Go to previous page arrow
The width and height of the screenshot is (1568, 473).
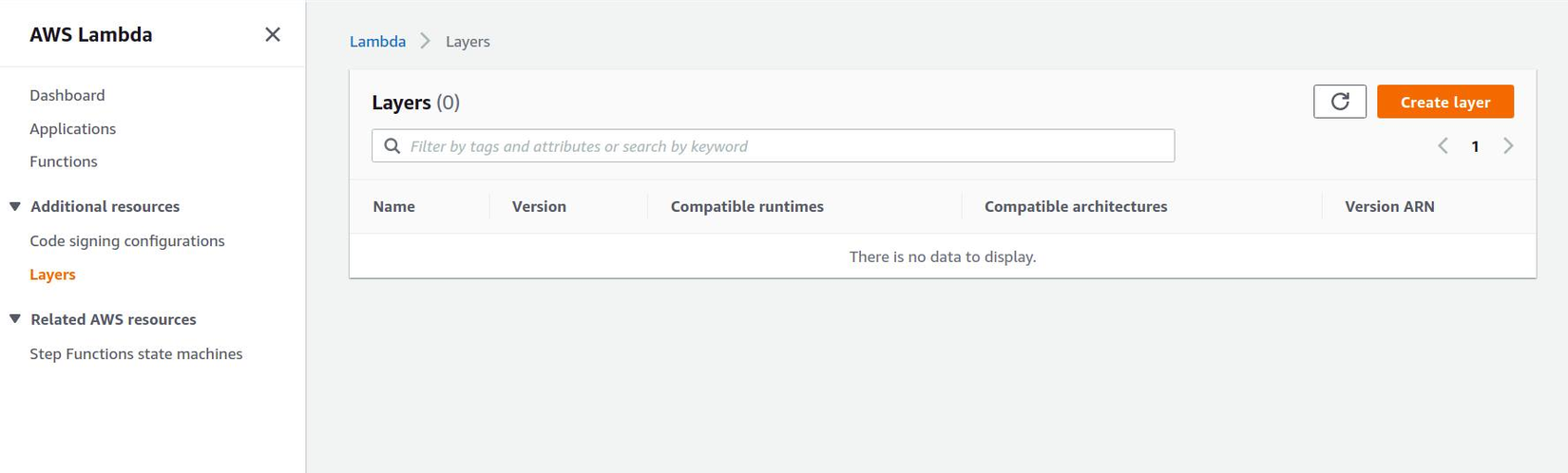pos(1443,146)
